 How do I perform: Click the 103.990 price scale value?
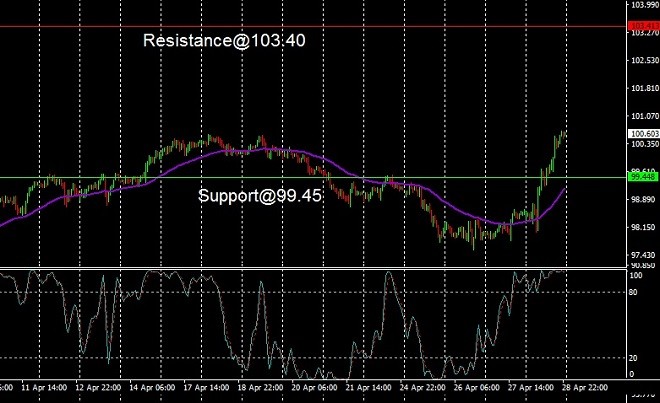click(x=645, y=5)
